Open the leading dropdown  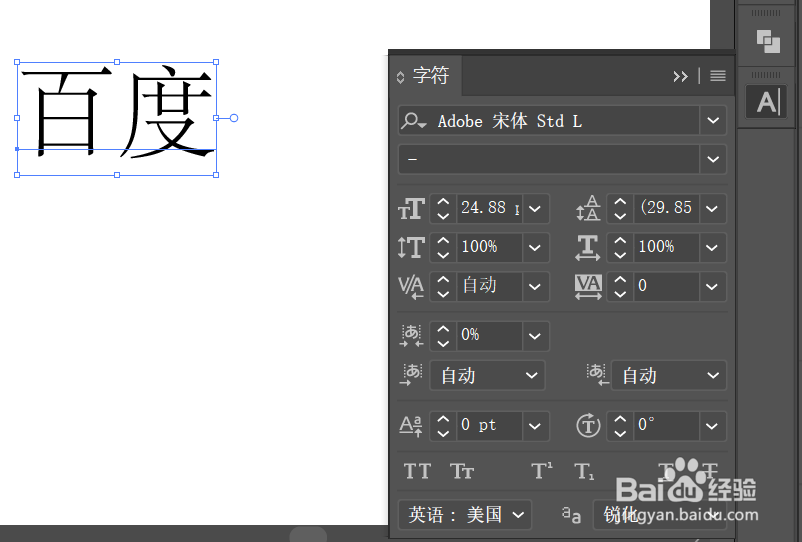712,209
